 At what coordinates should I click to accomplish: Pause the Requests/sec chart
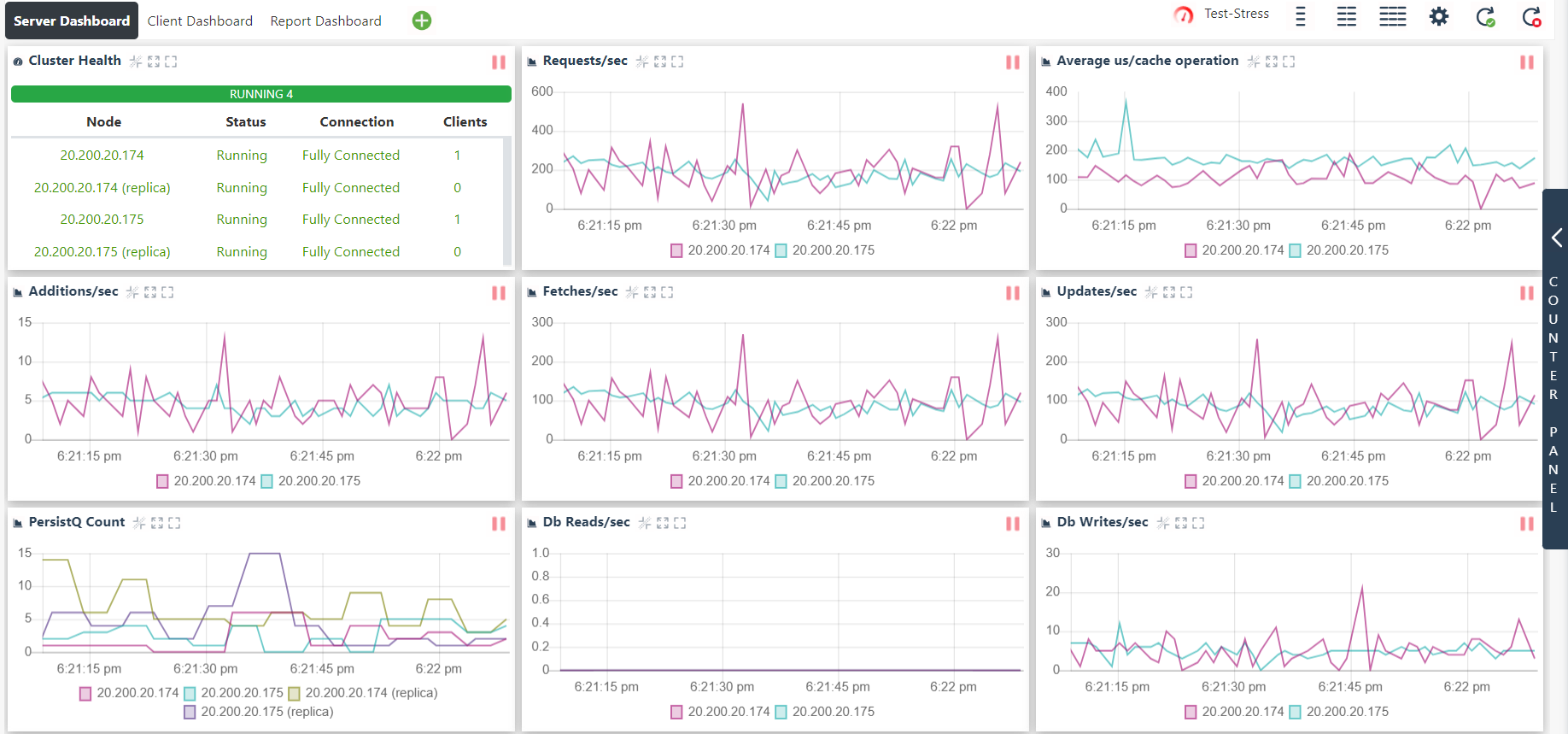1013,62
